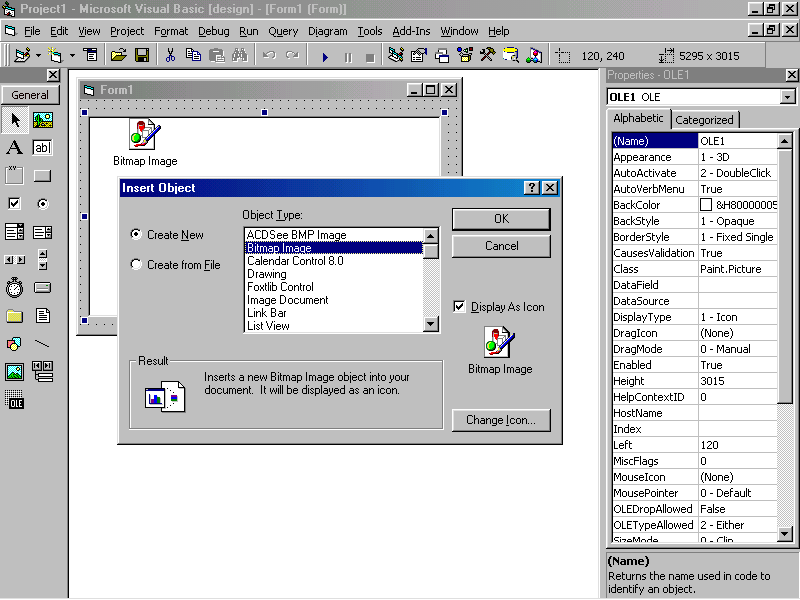
Task: Open the Add-Ins menu
Action: click(x=411, y=31)
